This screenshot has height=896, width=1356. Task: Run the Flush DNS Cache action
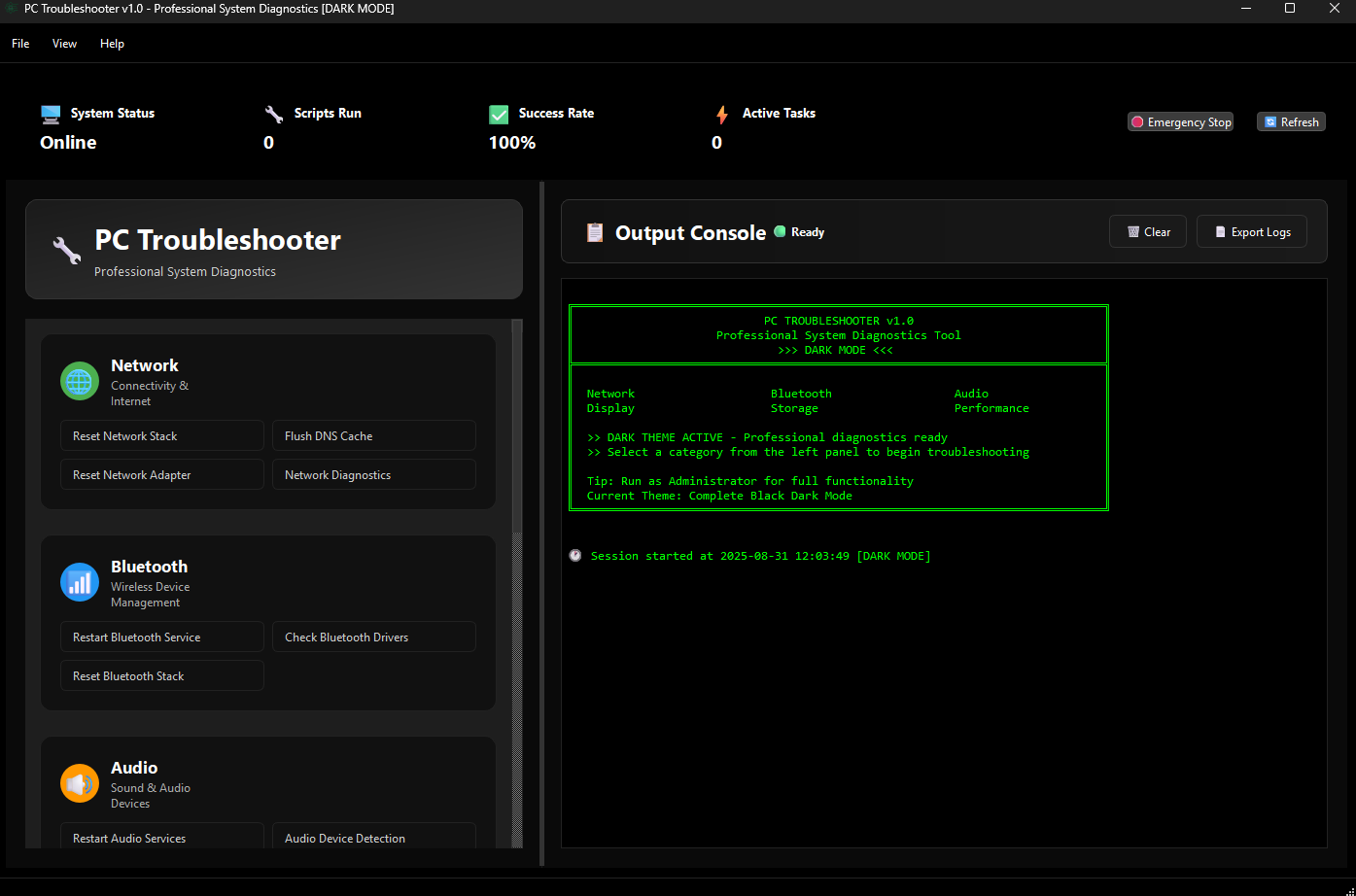[x=373, y=435]
